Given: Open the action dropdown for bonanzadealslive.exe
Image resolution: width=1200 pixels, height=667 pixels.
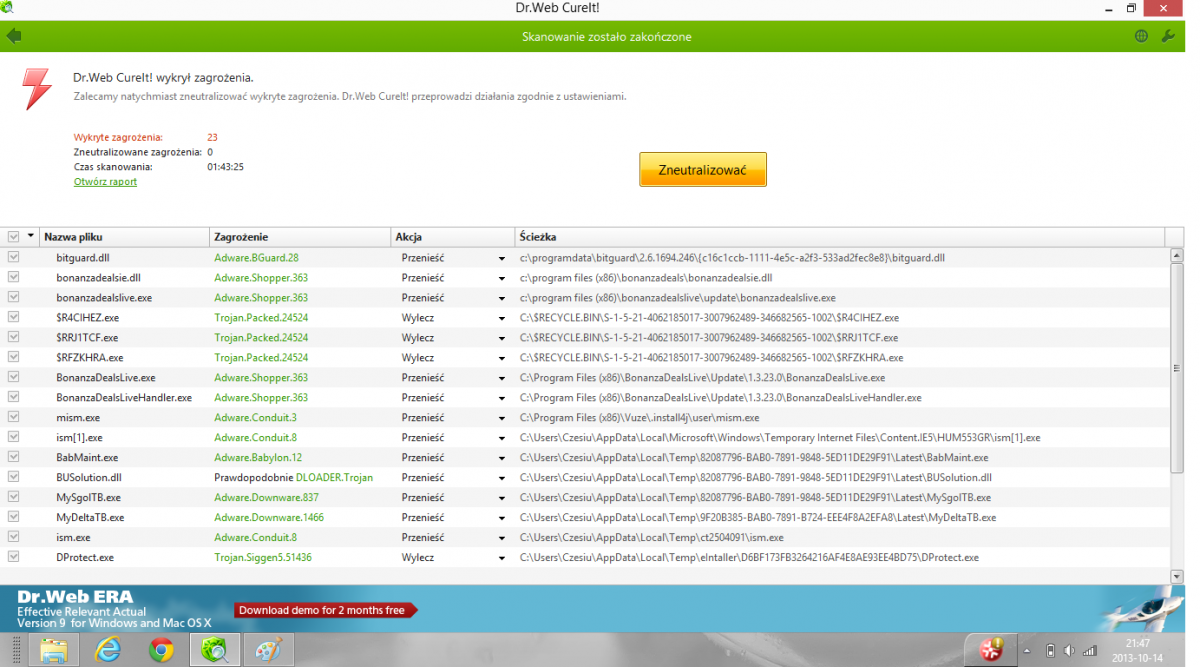Looking at the screenshot, I should pos(502,298).
